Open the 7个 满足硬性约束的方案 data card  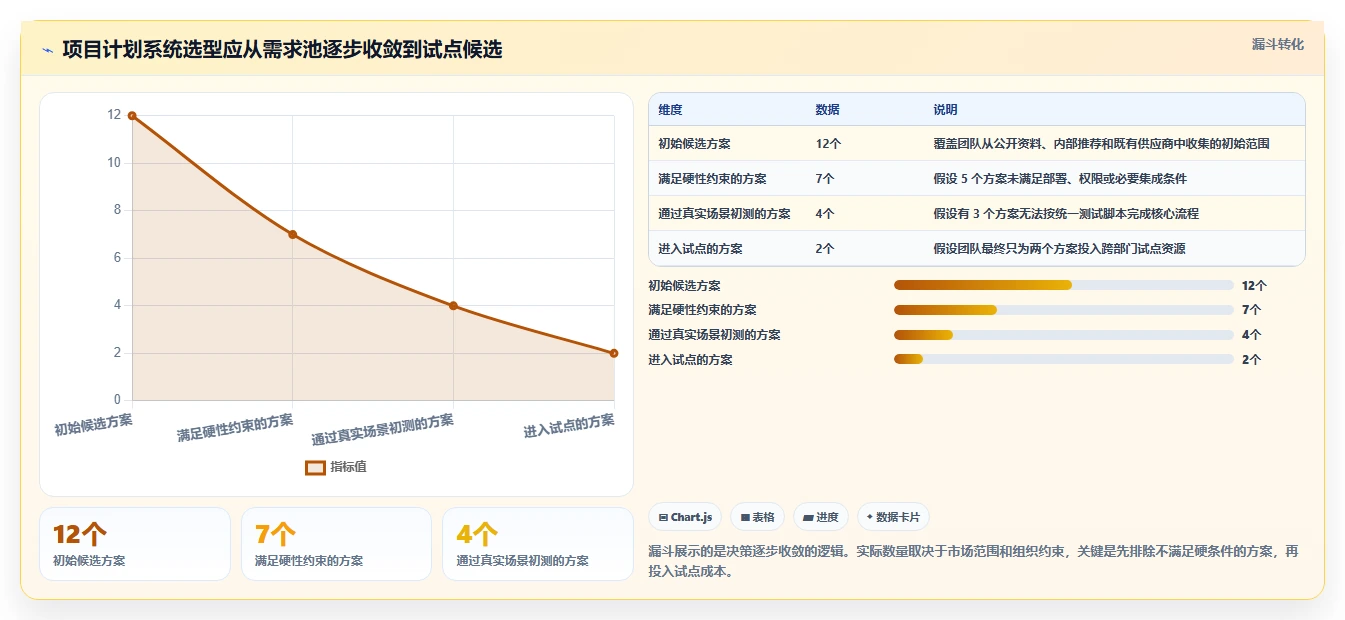click(336, 544)
